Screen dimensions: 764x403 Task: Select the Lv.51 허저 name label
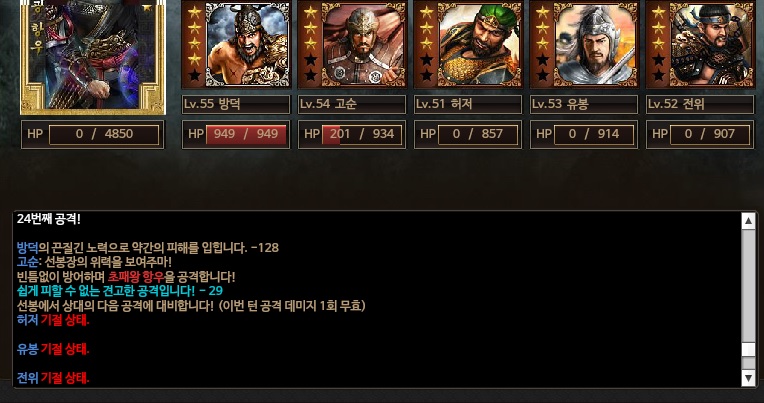click(468, 104)
